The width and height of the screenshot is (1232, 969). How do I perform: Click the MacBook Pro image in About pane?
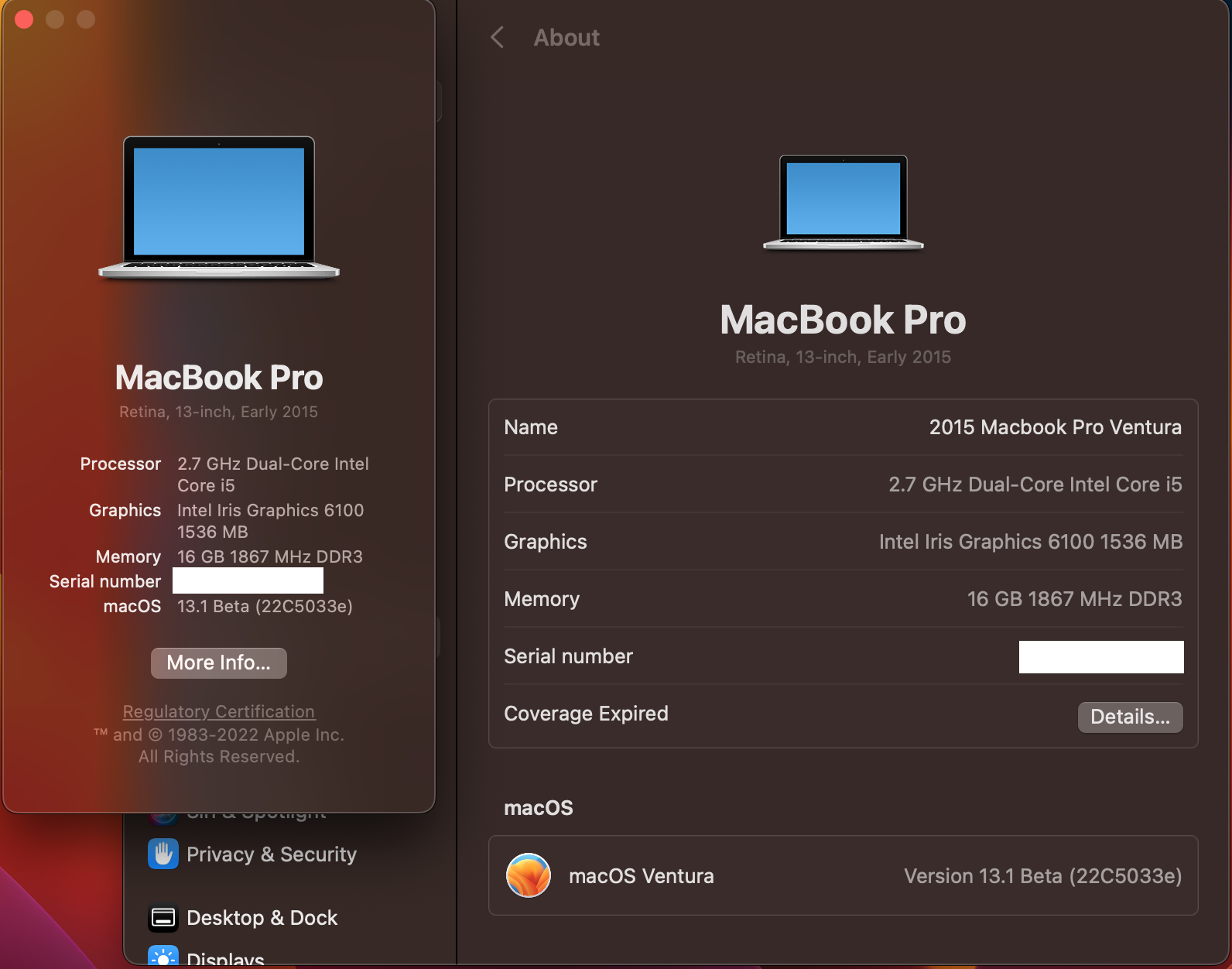[844, 202]
